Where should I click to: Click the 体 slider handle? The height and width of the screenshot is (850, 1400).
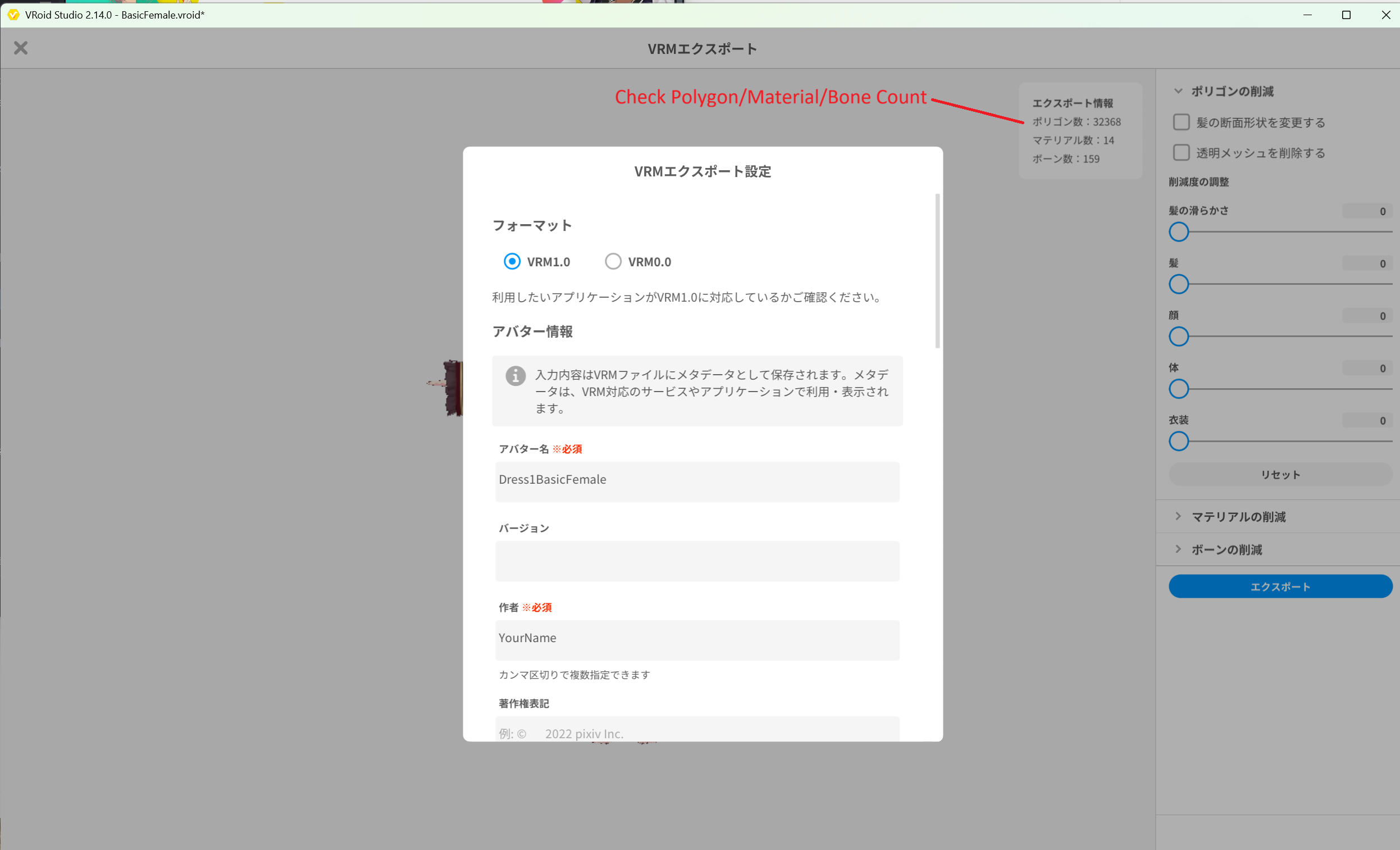(x=1178, y=389)
